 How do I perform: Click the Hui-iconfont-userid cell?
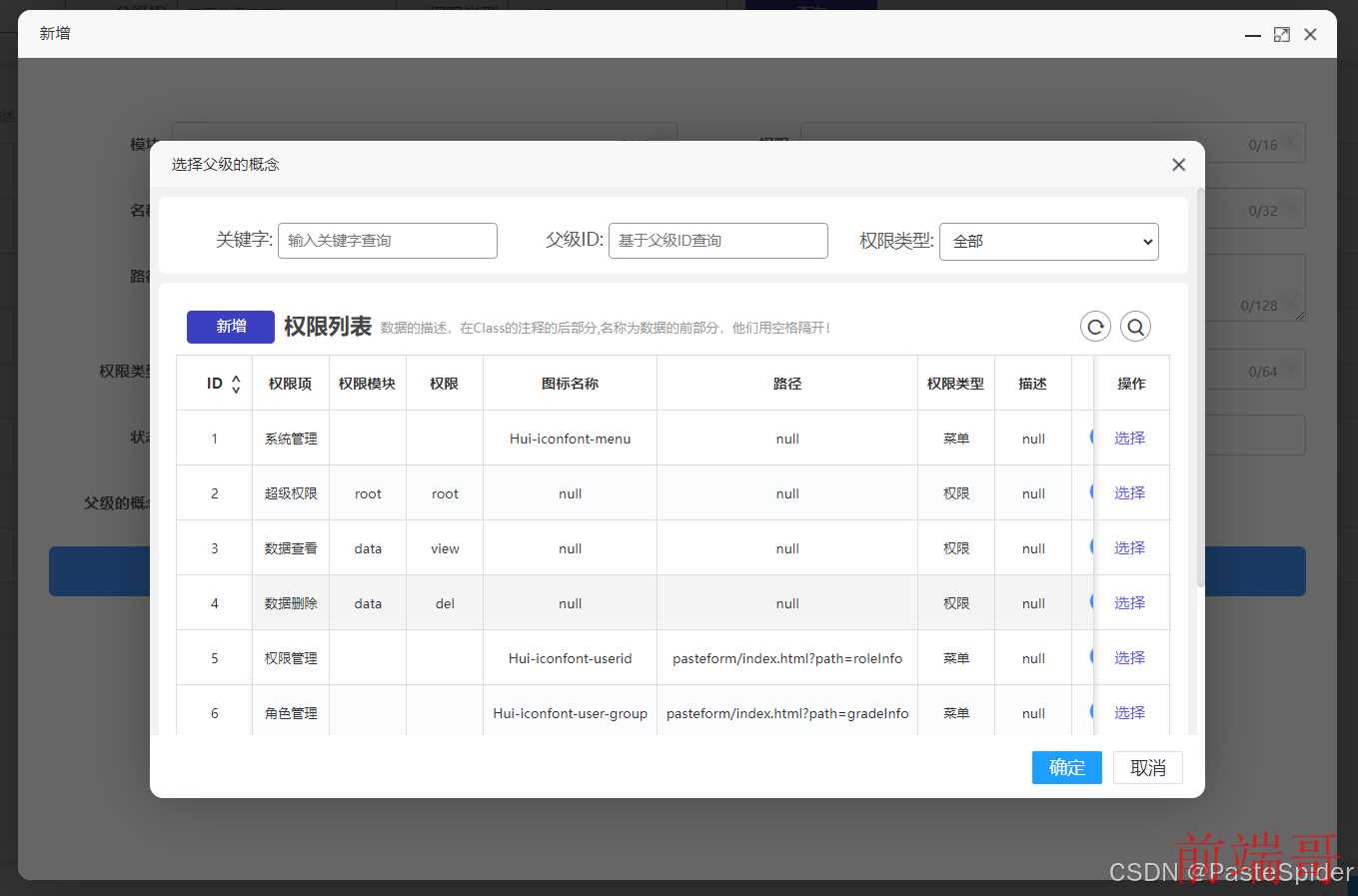coord(571,658)
